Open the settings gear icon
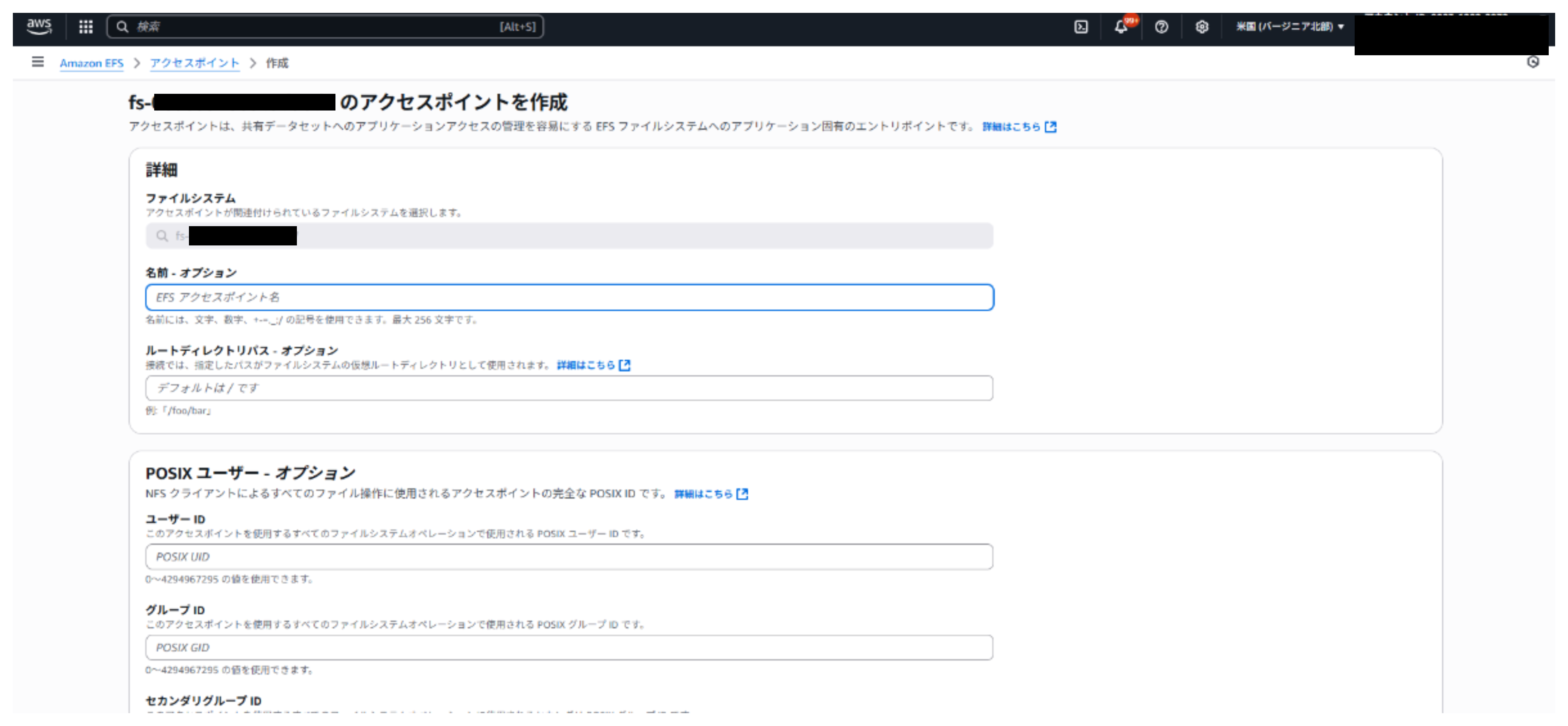This screenshot has height=726, width=1568. coord(1202,27)
